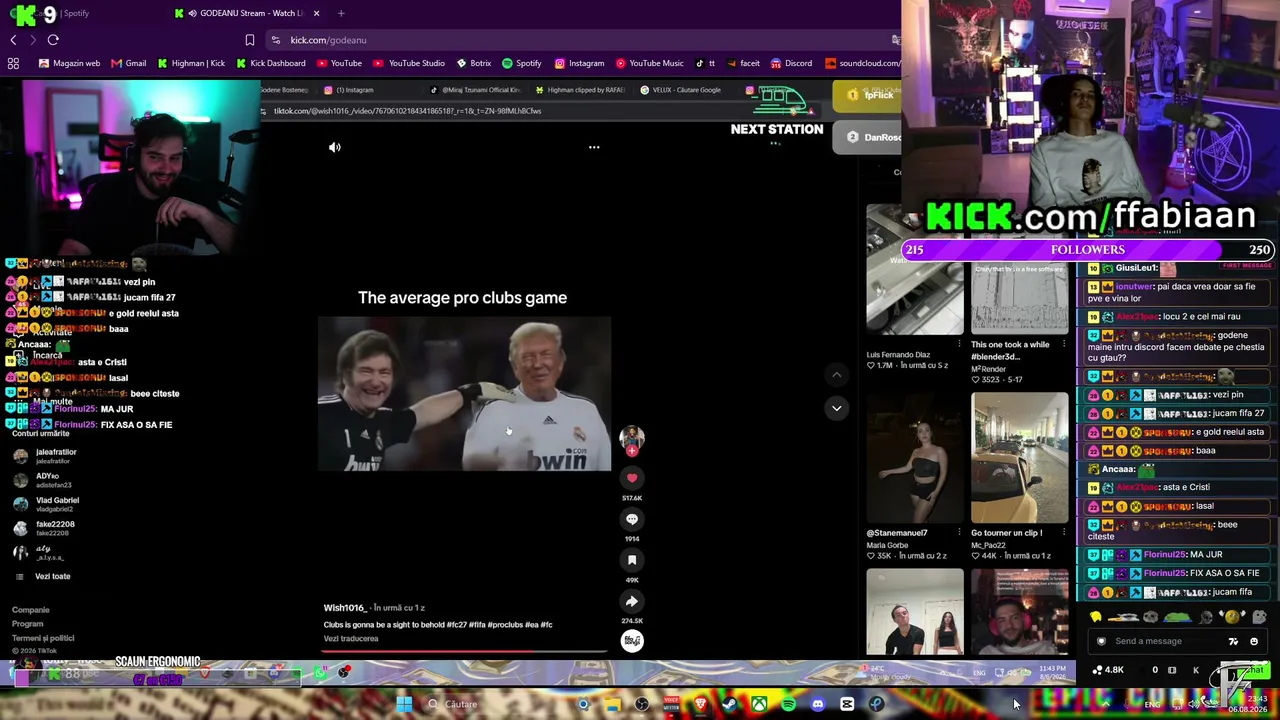Open Brave browser from the taskbar
Image resolution: width=1280 pixels, height=720 pixels.
pyautogui.click(x=701, y=704)
